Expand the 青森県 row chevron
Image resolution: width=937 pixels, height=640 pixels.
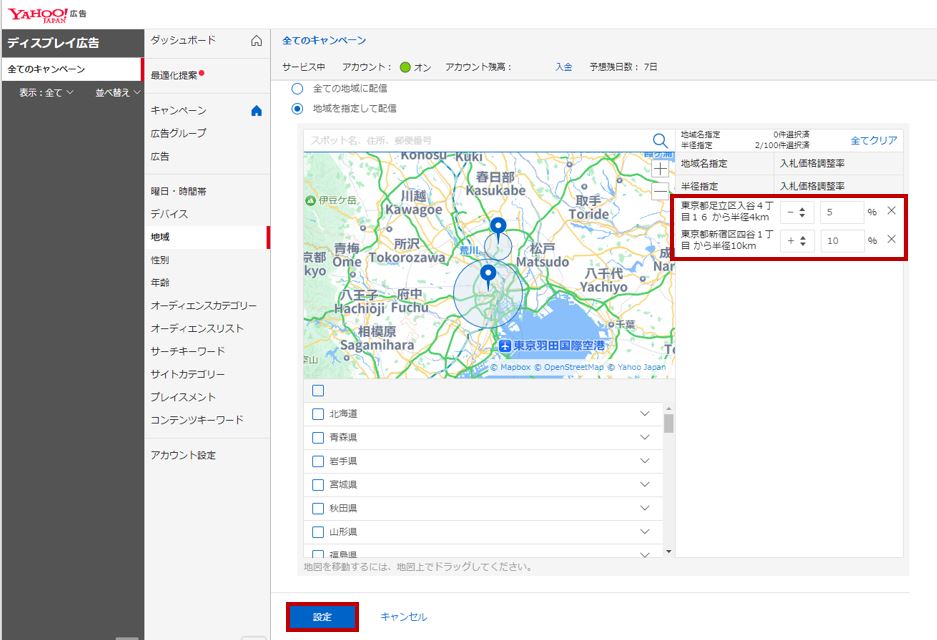click(x=644, y=437)
